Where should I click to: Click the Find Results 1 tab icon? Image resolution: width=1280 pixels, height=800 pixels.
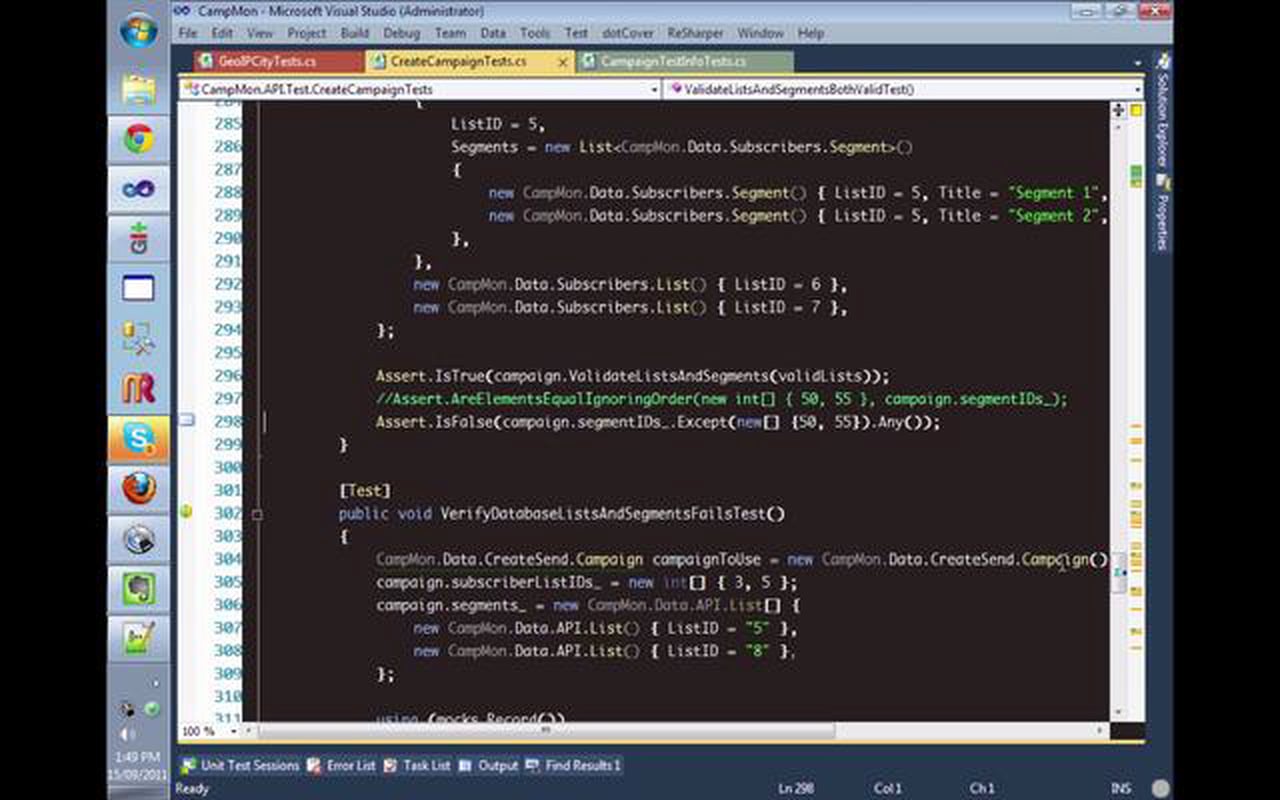click(532, 765)
